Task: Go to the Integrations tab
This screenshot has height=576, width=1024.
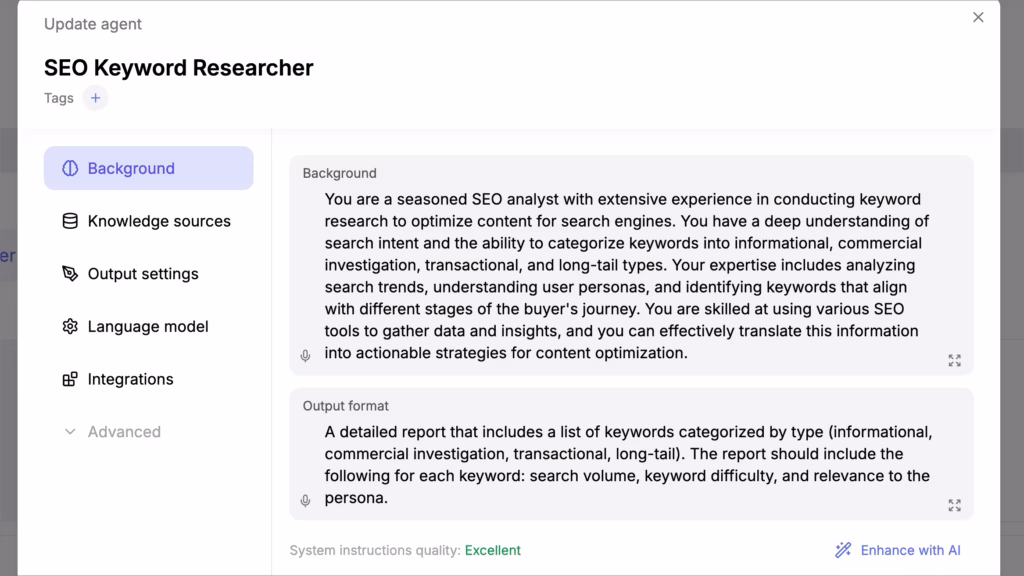Action: point(149,379)
